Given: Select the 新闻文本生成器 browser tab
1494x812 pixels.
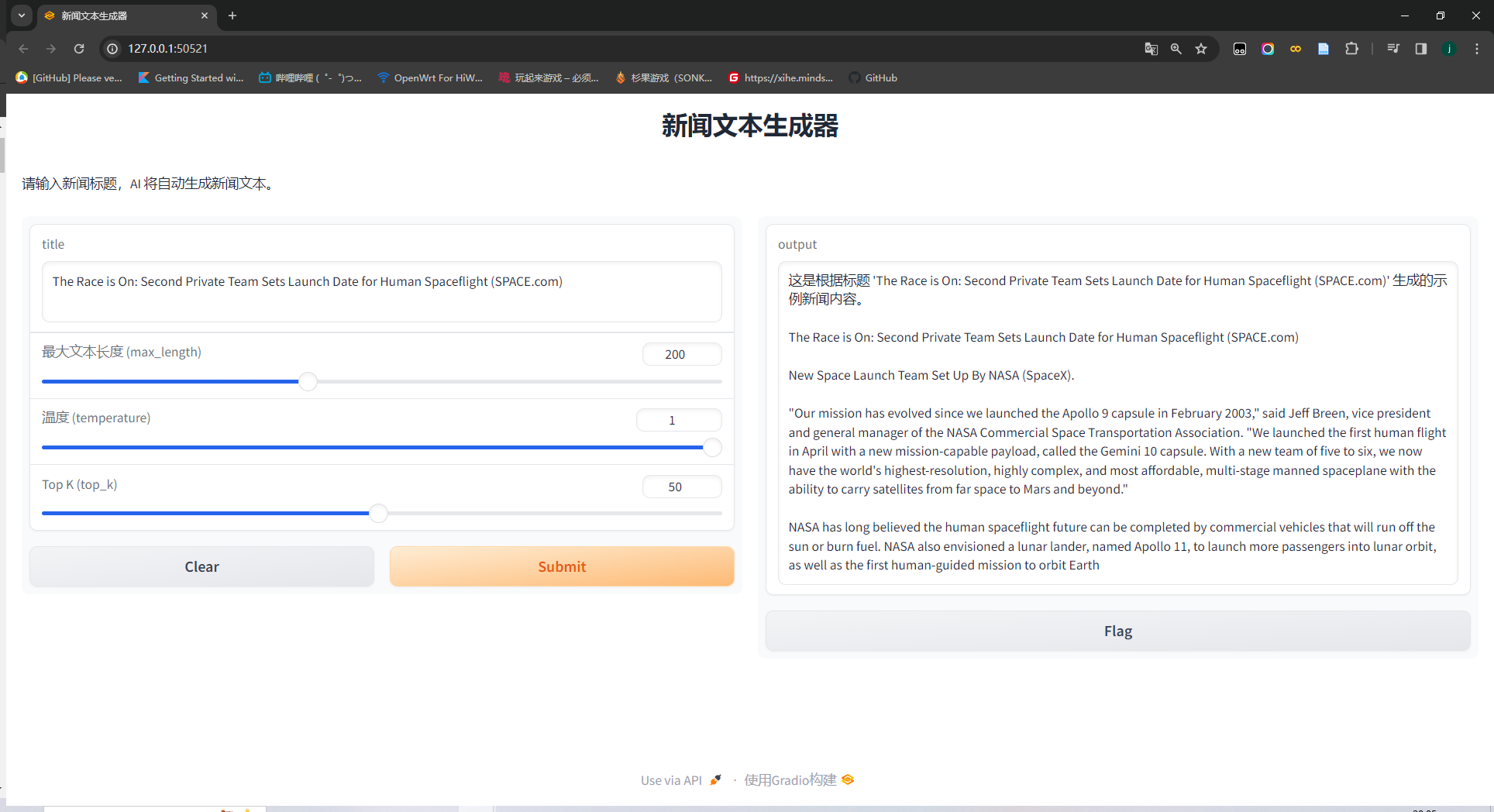Looking at the screenshot, I should [128, 15].
